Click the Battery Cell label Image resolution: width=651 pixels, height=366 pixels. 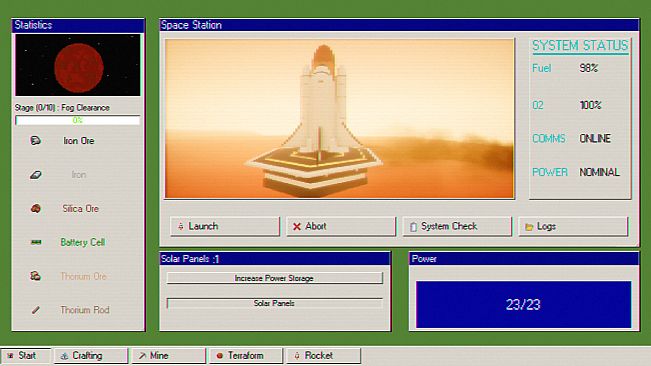point(83,242)
